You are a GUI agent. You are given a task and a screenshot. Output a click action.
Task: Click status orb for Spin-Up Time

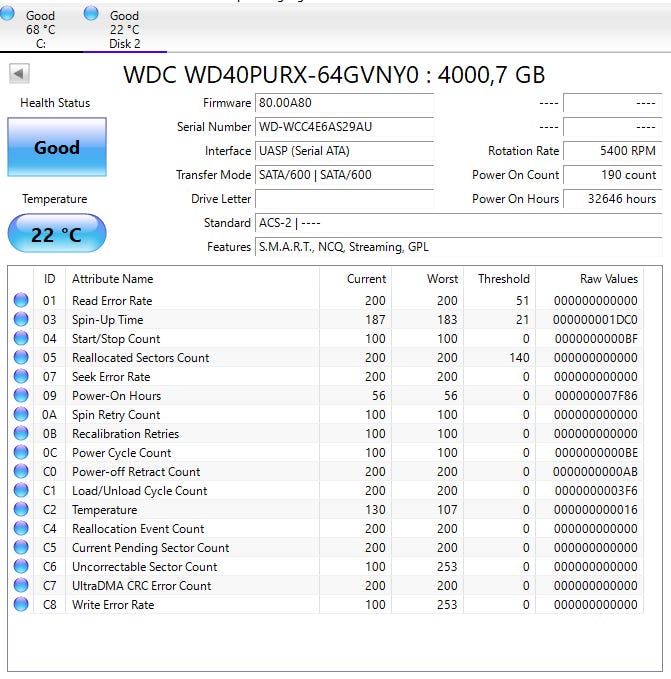coord(21,320)
